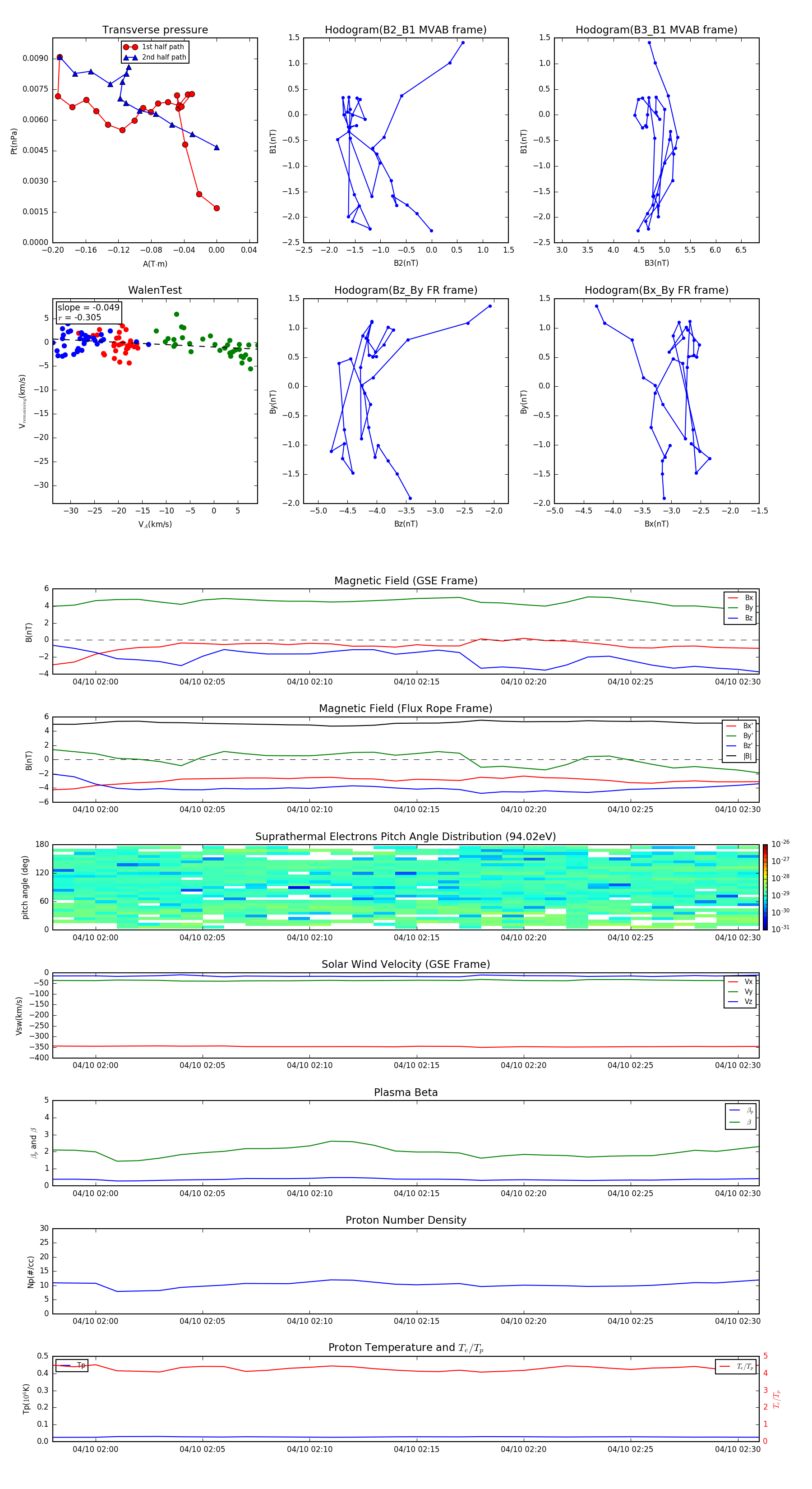
Task: Click the "VA(km/s)" x-axis label
Action: pos(155,524)
